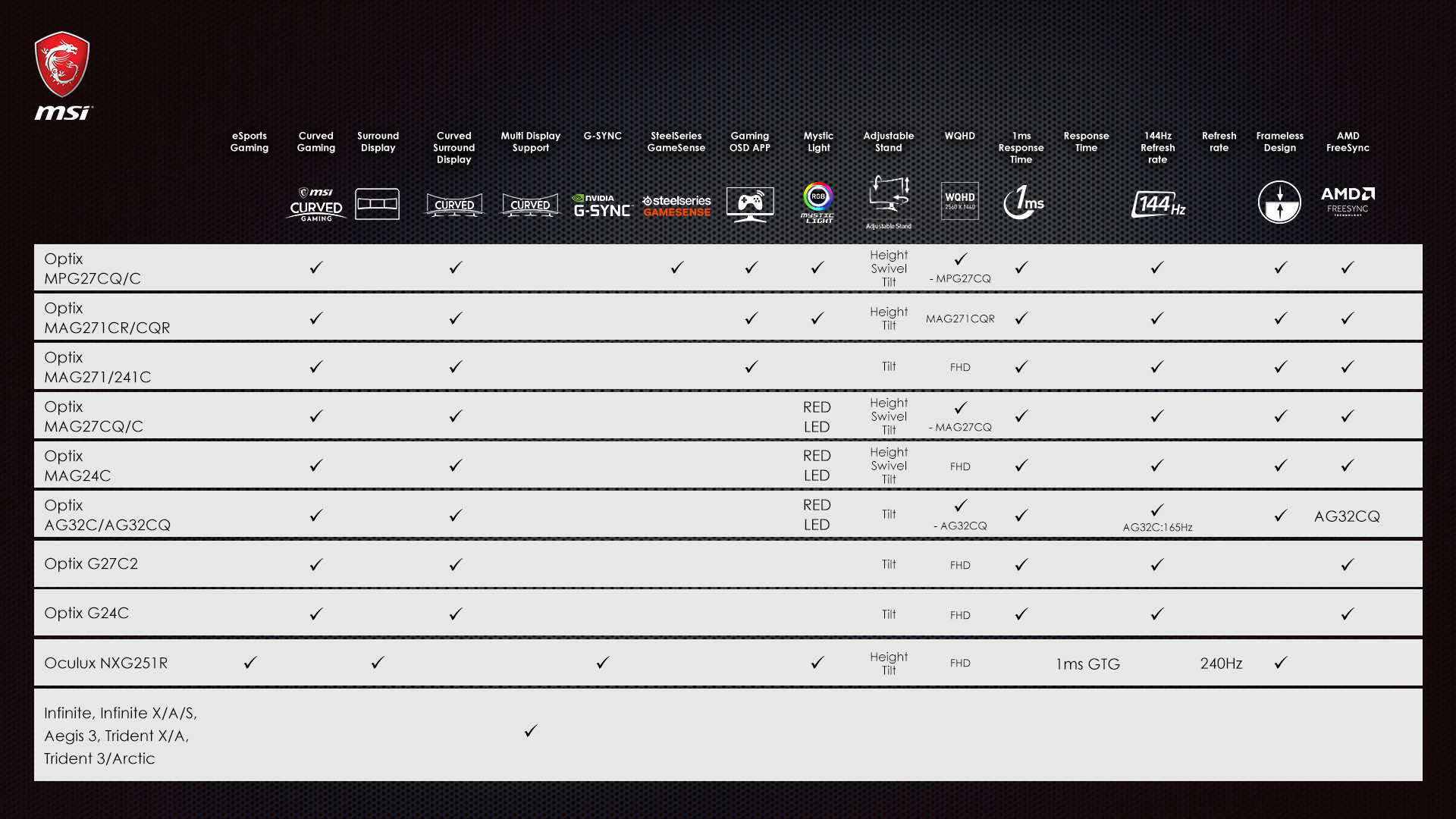
Task: Click the Optix MPG27CQ/C row label
Action: tap(93, 268)
